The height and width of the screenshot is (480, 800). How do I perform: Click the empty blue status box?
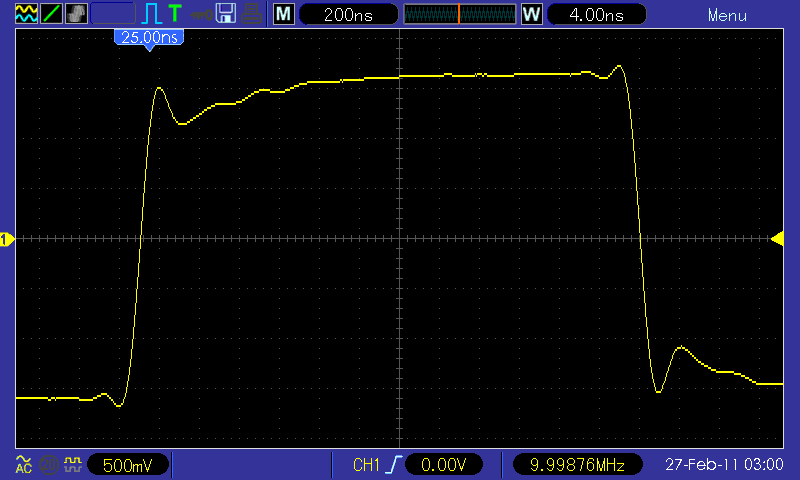pos(113,13)
